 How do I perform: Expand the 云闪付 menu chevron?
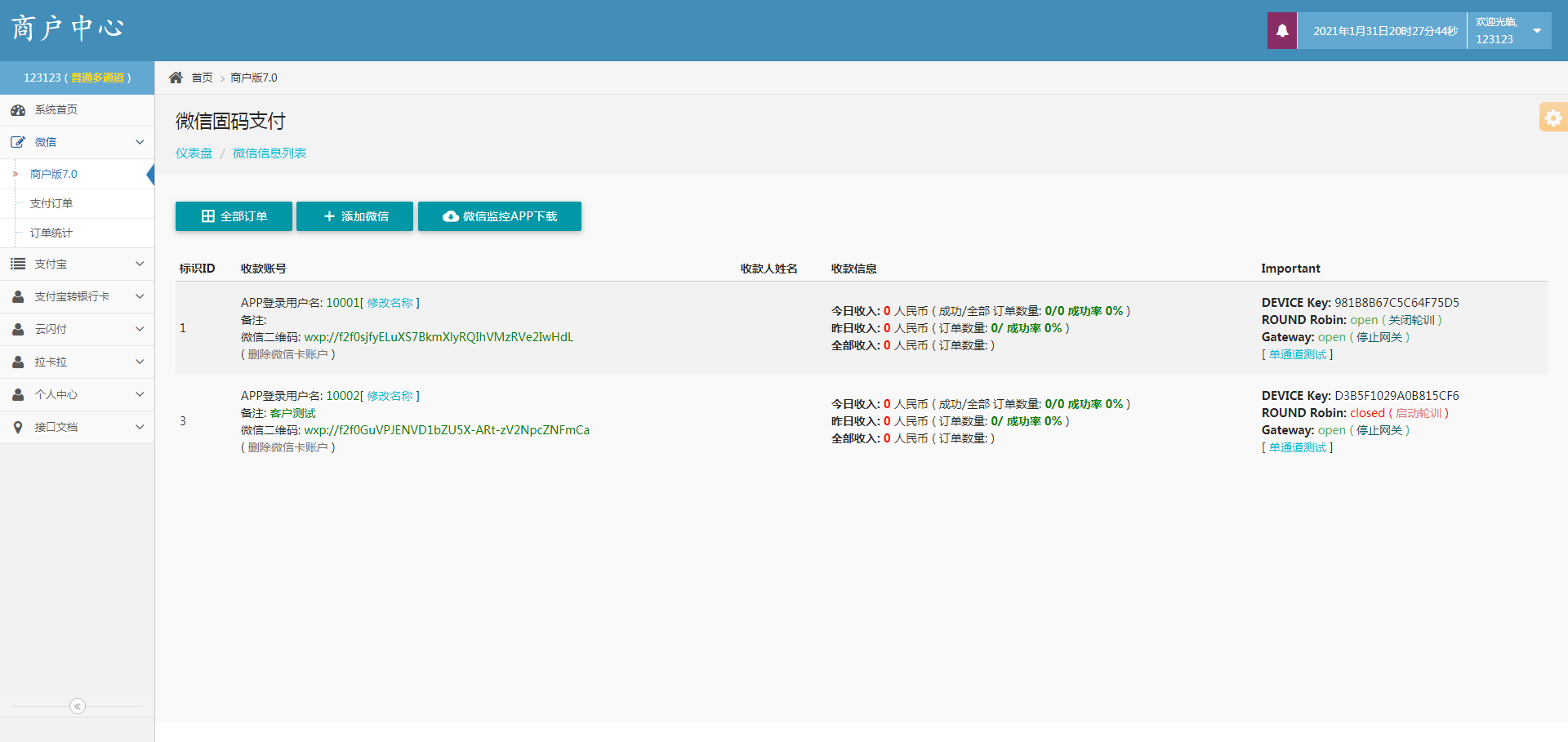pos(140,329)
